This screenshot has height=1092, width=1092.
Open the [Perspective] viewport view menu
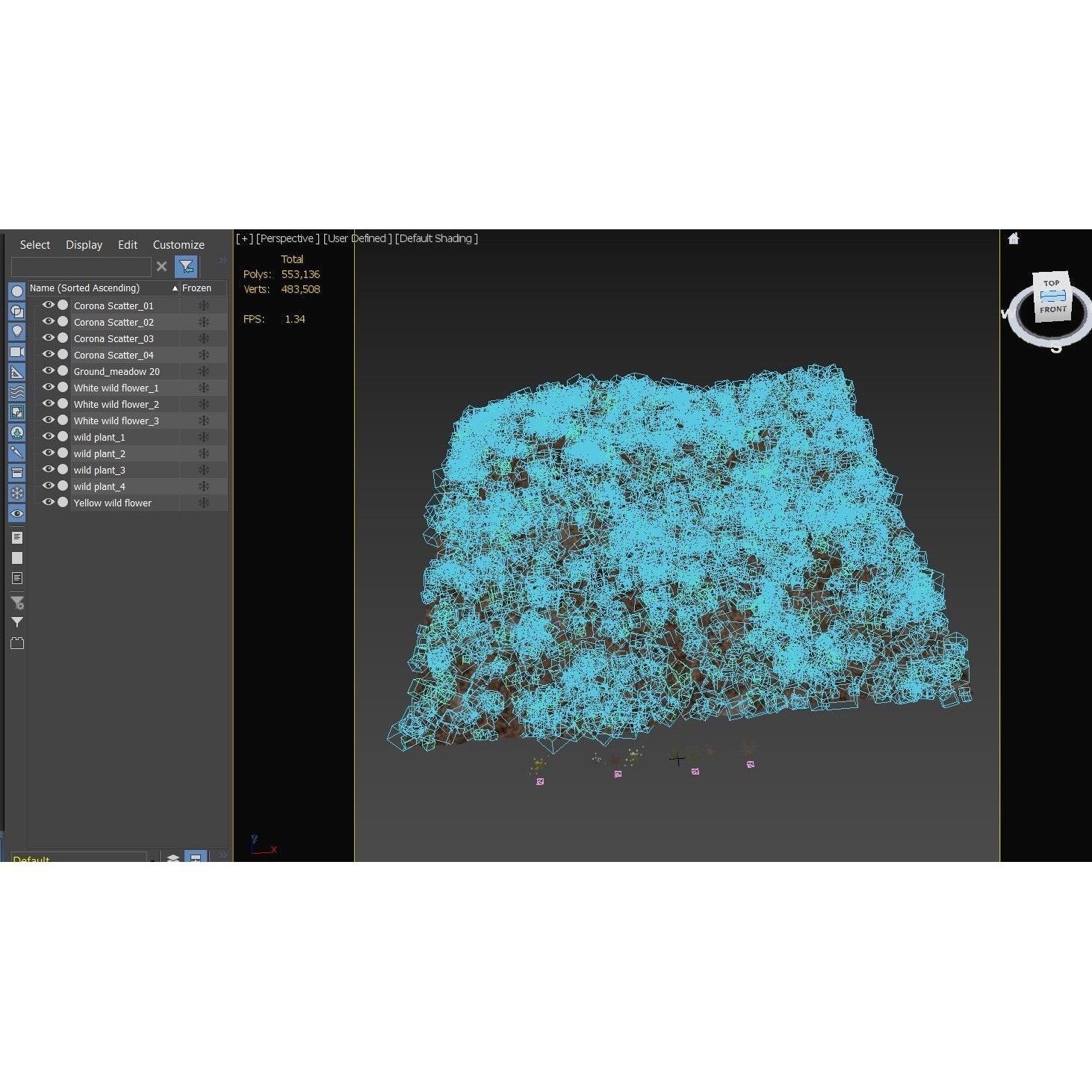tap(288, 239)
